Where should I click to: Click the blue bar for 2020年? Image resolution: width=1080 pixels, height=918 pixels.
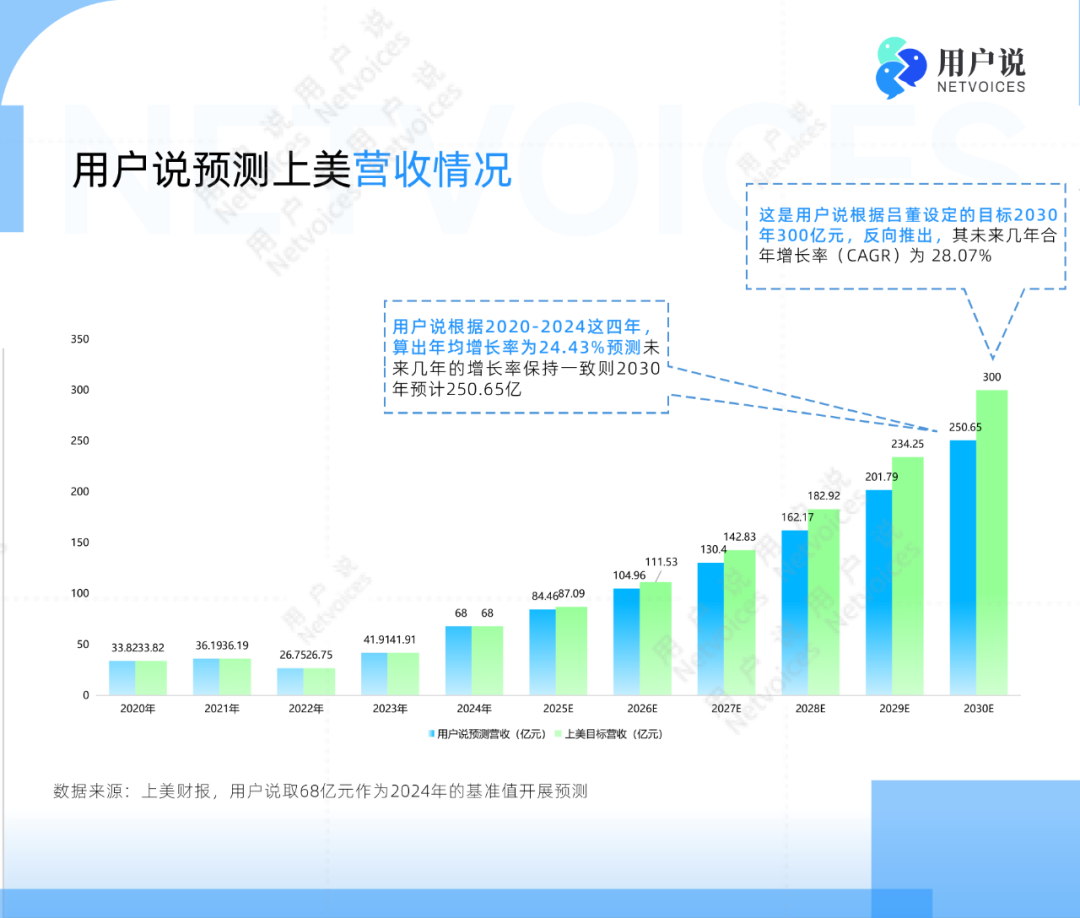pos(123,678)
